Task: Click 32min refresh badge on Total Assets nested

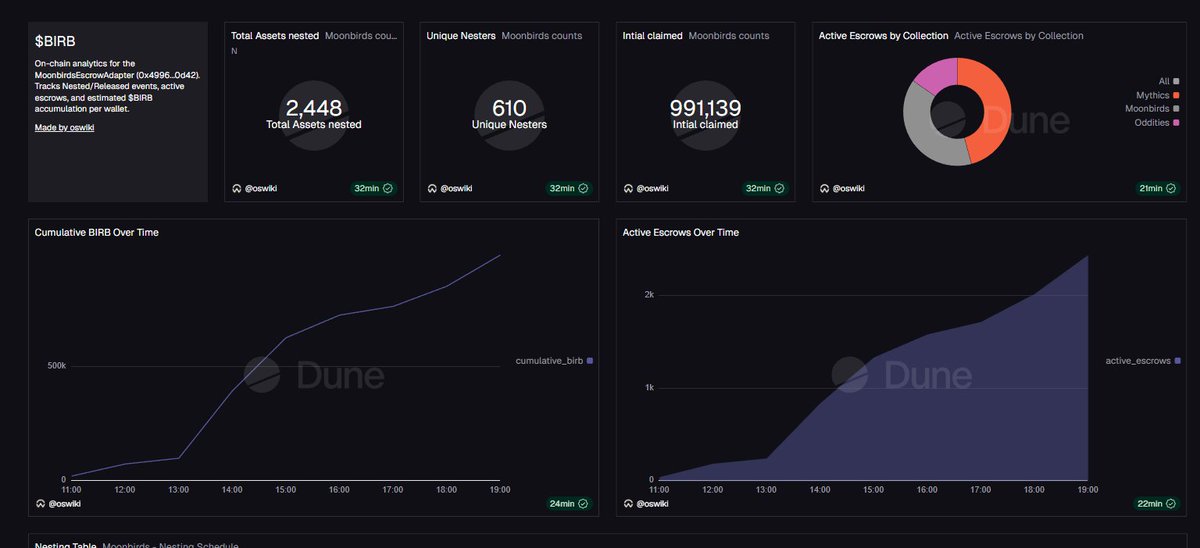Action: pos(373,188)
